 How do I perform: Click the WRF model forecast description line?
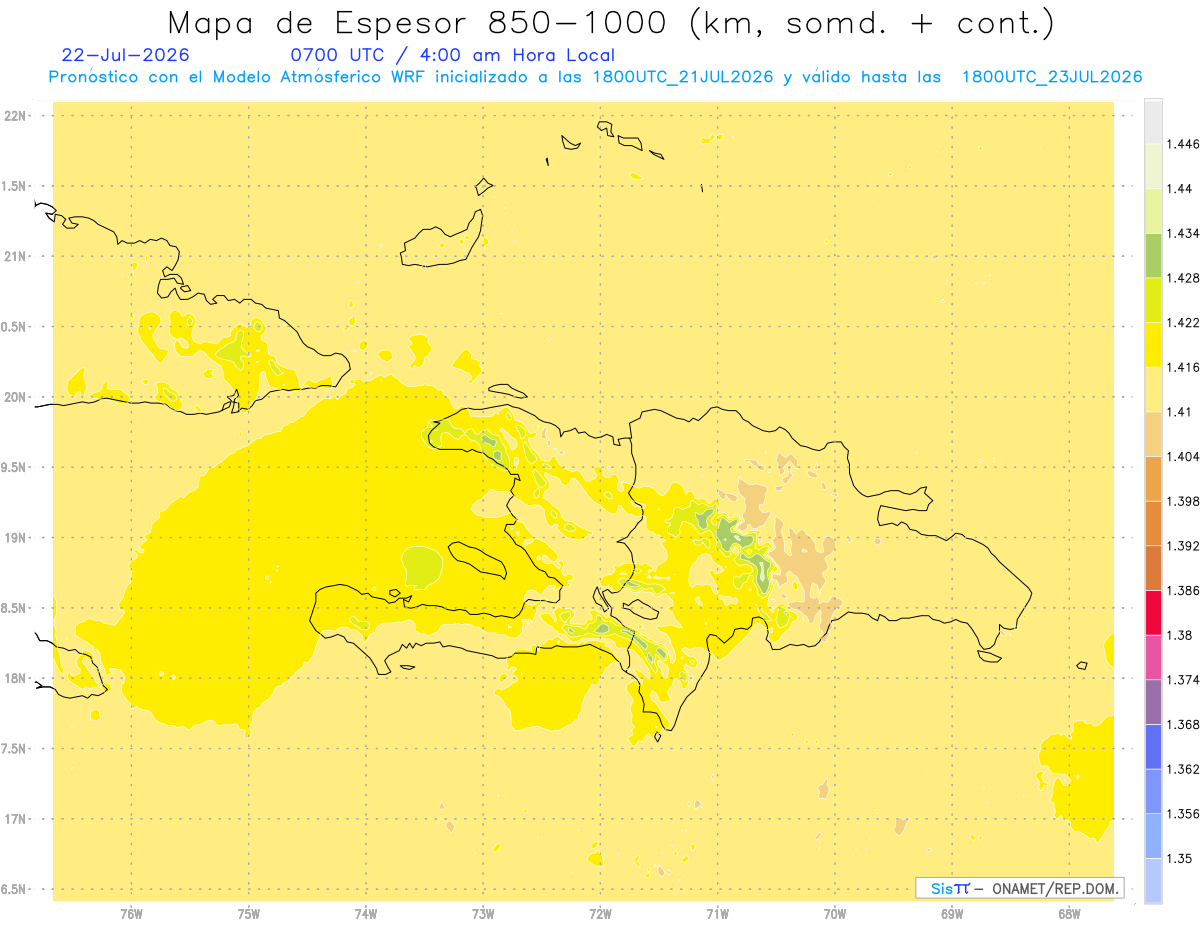(x=595, y=77)
